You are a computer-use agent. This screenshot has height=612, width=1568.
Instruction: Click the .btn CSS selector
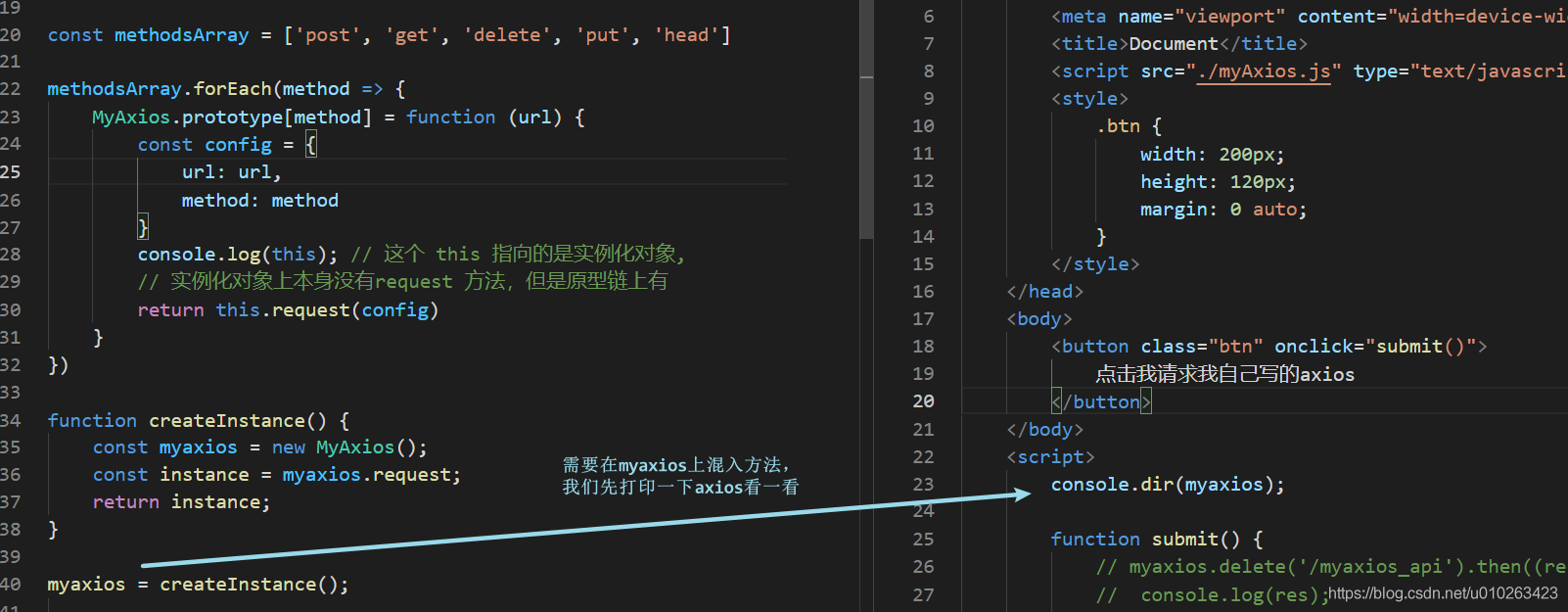[1118, 126]
